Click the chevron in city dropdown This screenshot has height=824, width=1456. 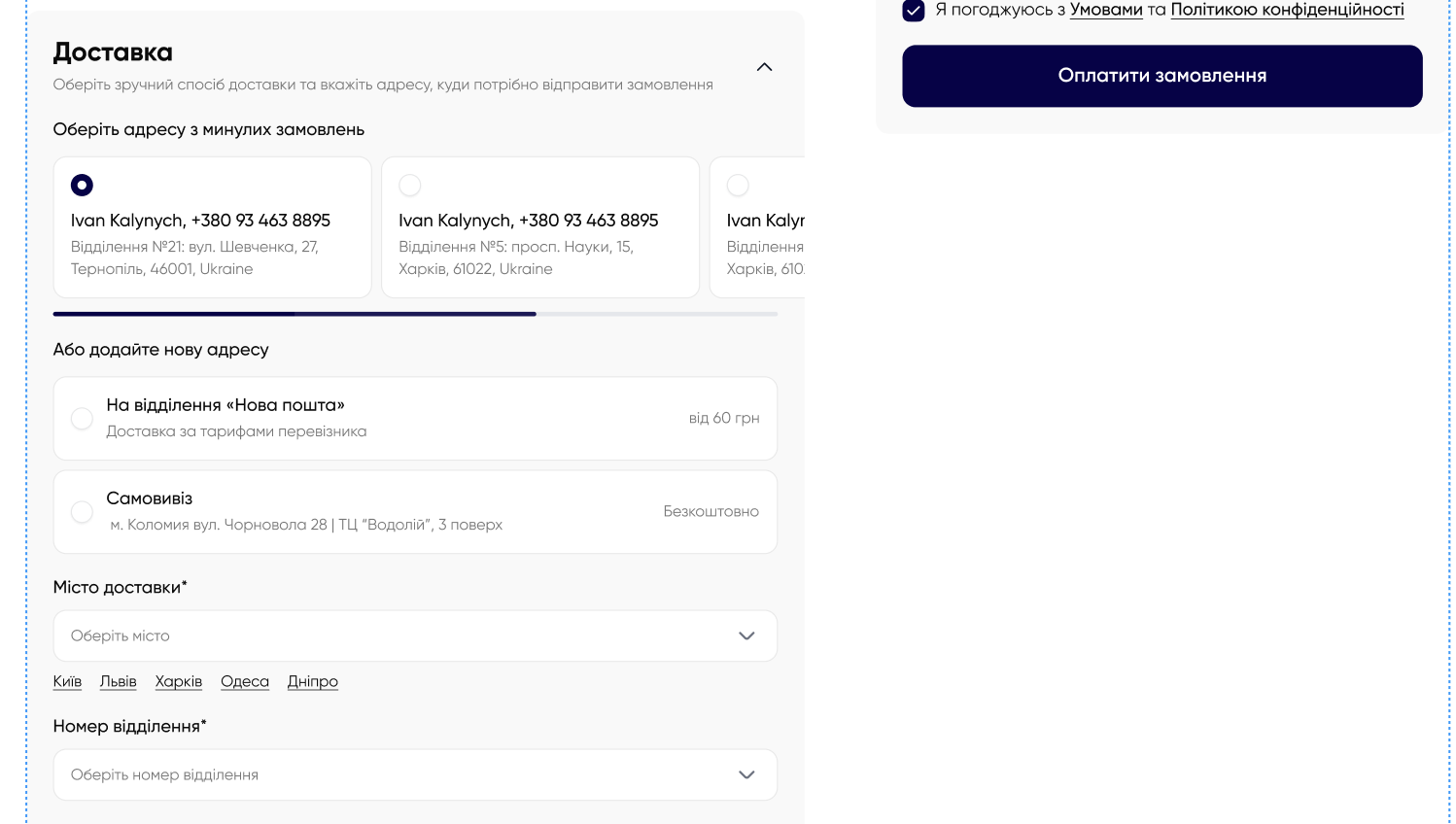746,635
